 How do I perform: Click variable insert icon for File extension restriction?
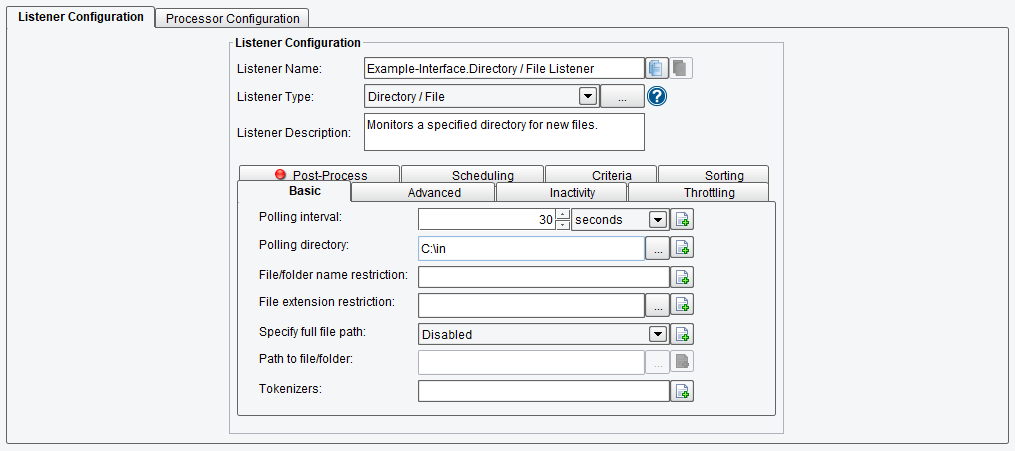pos(682,304)
